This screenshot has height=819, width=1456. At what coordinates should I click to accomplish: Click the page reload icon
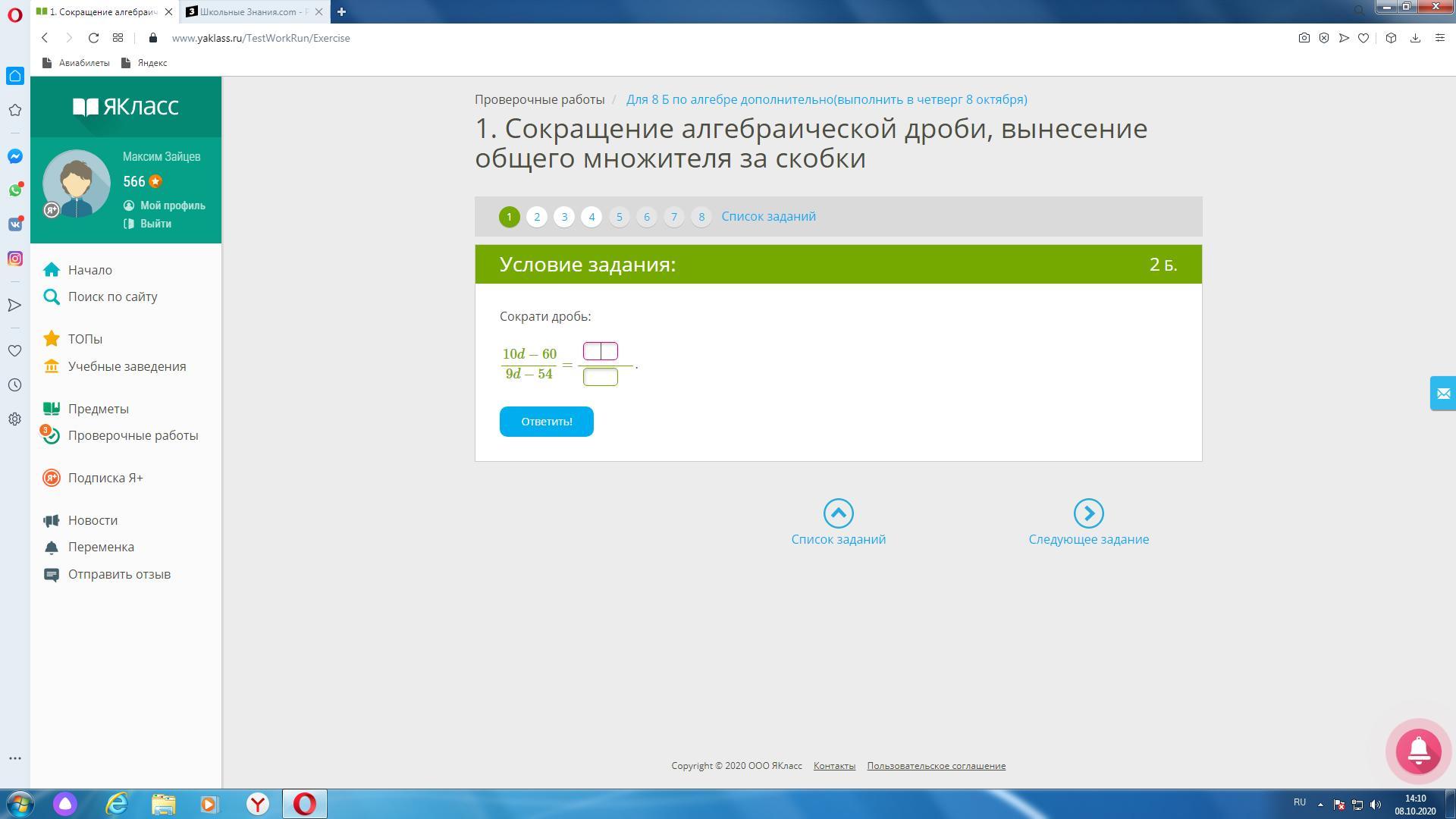tap(93, 38)
